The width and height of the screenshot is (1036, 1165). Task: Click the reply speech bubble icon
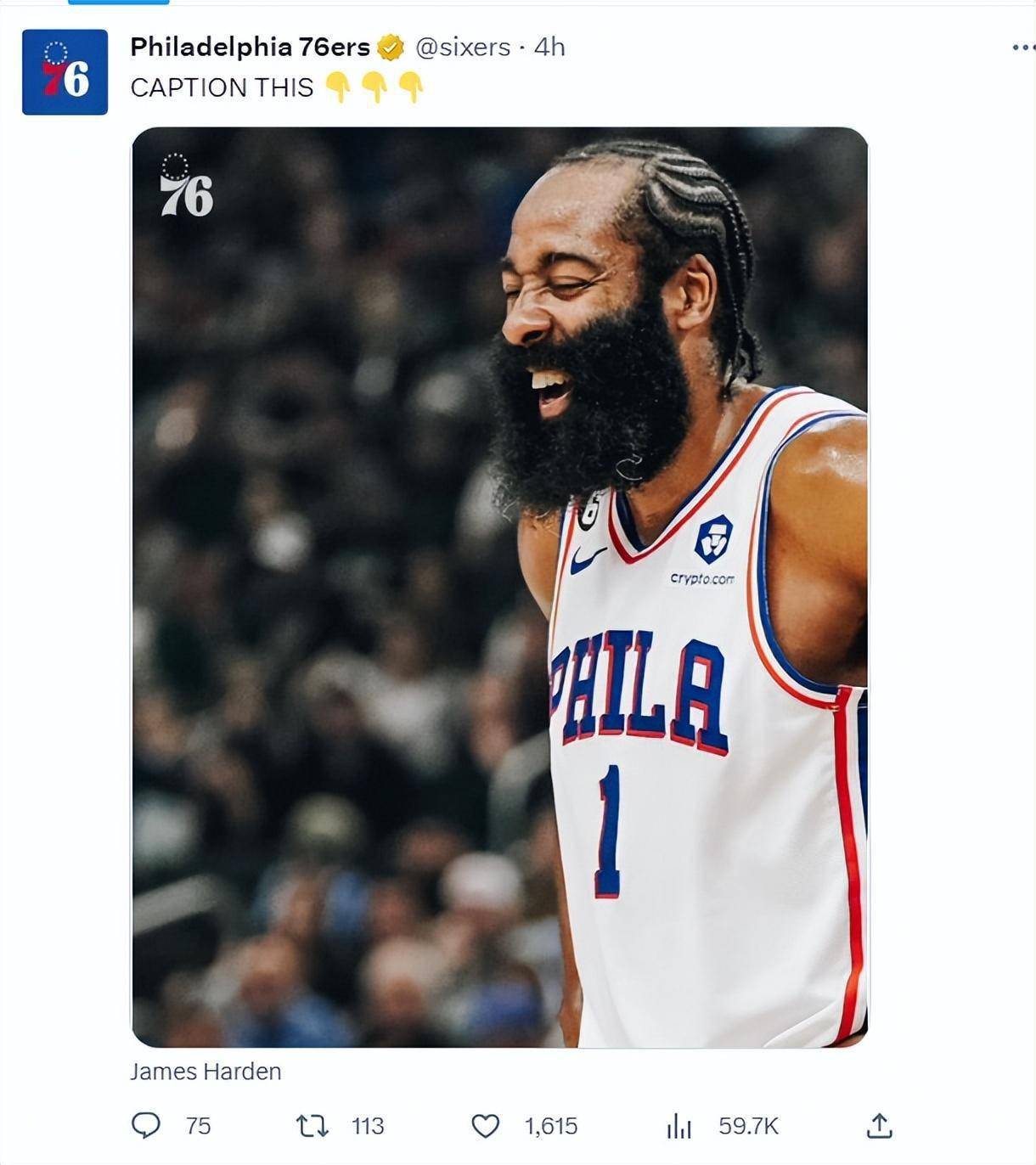click(x=146, y=1125)
